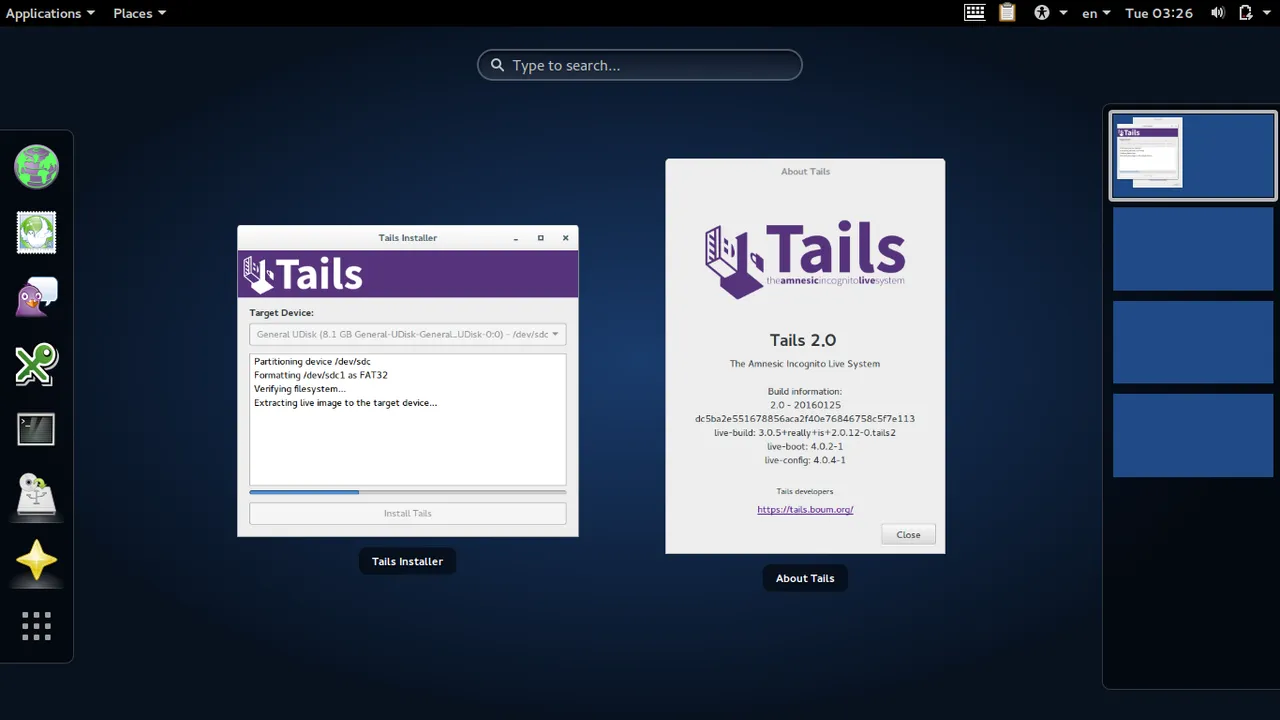Select the first workspace thumbnail
Screen dimensions: 1280x720
tap(1193, 155)
